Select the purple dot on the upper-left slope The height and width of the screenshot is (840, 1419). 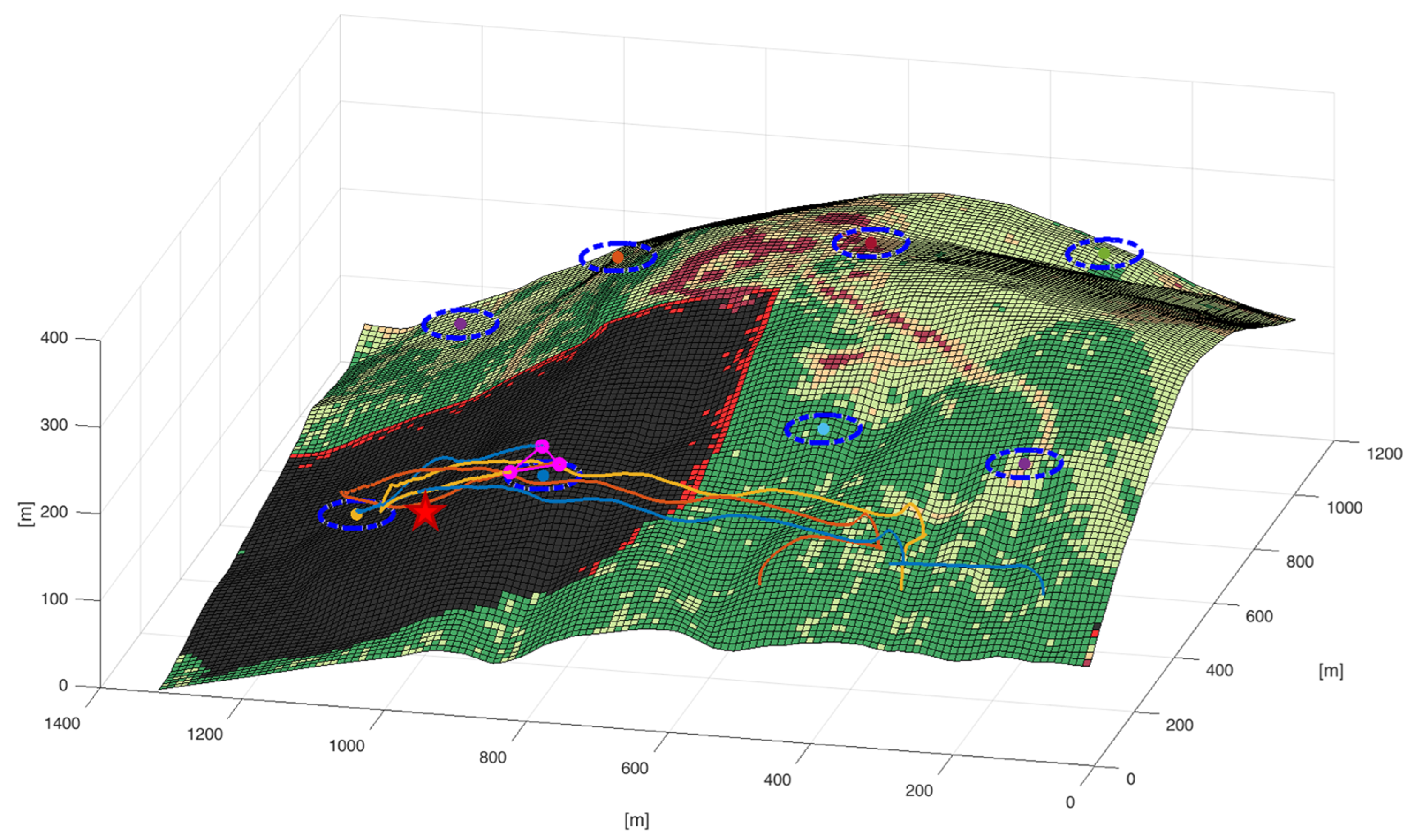460,324
